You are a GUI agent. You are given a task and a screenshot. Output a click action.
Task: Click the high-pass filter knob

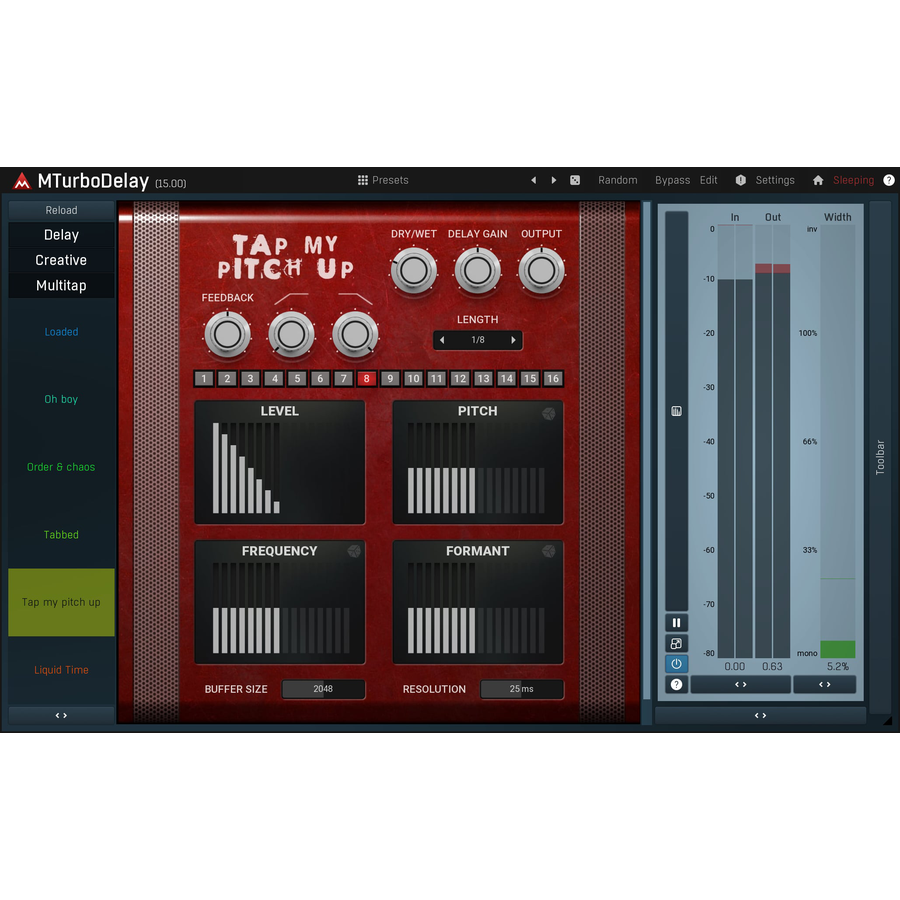[291, 335]
